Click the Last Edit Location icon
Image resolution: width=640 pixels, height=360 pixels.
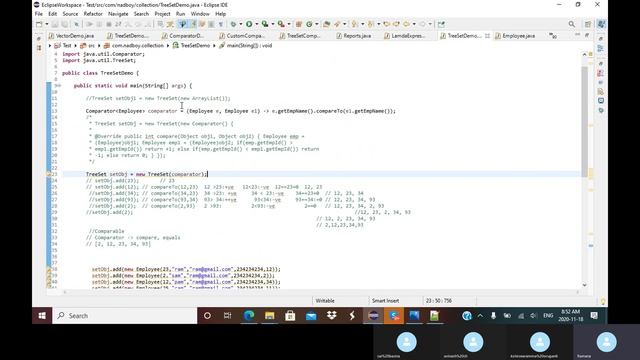coord(387,24)
